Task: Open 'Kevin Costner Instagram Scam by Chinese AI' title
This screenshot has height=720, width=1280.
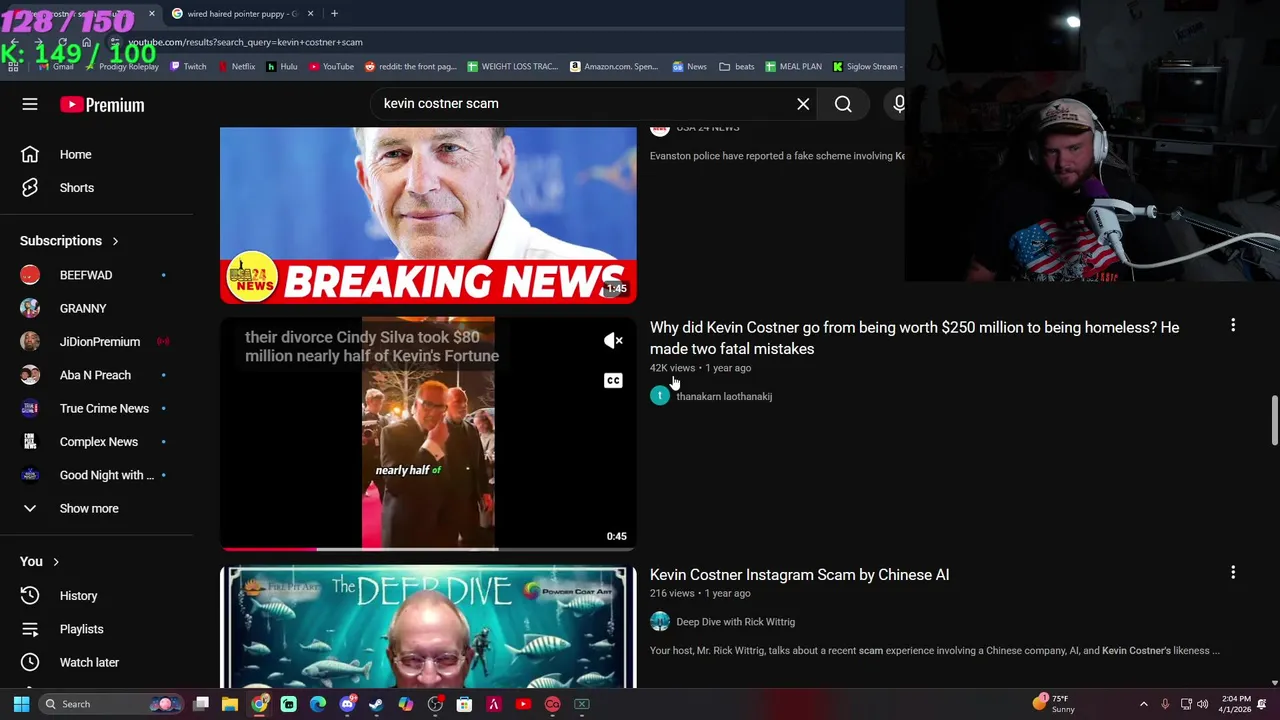Action: pyautogui.click(x=799, y=575)
